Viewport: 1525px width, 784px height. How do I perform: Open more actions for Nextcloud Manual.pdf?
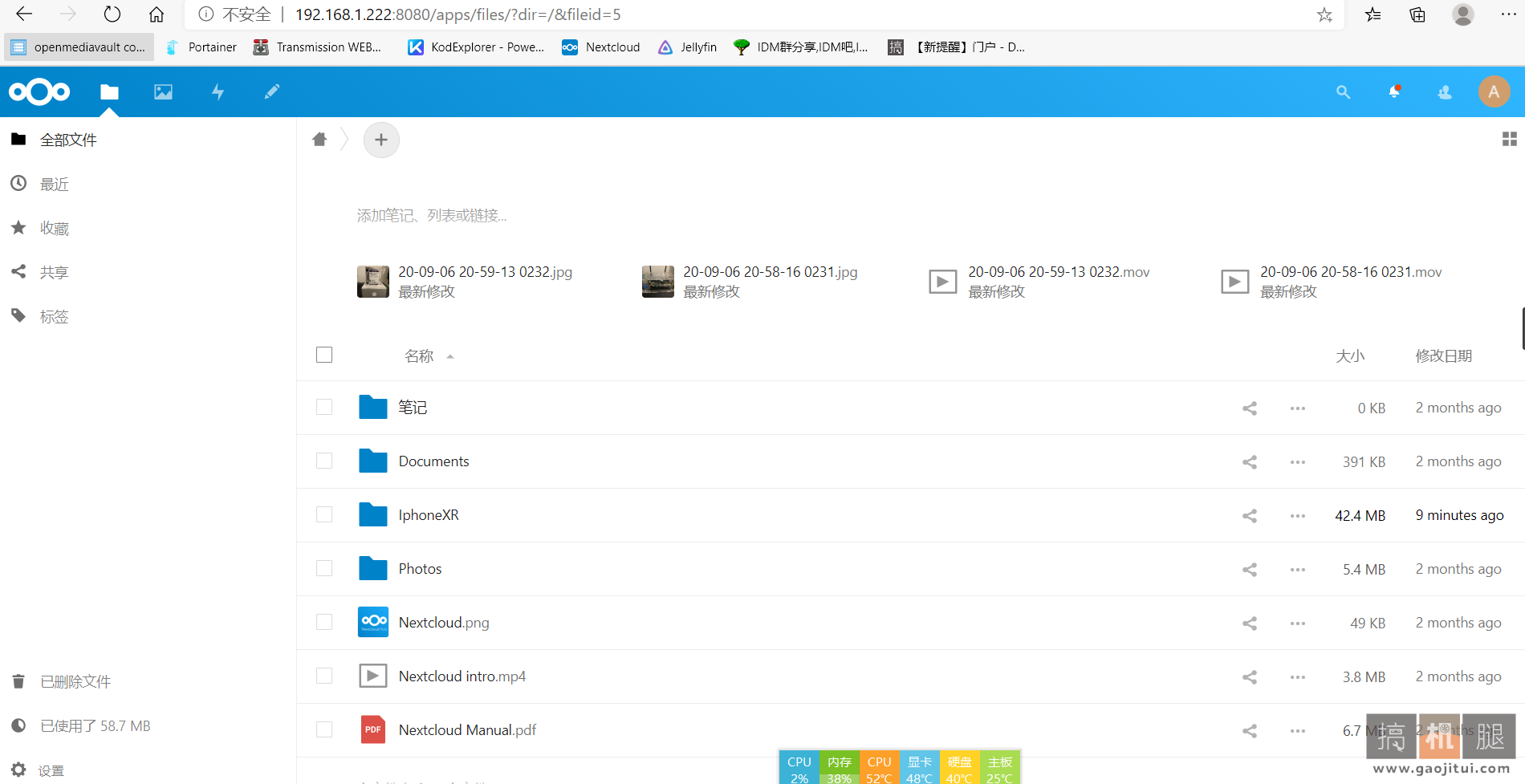click(1298, 731)
